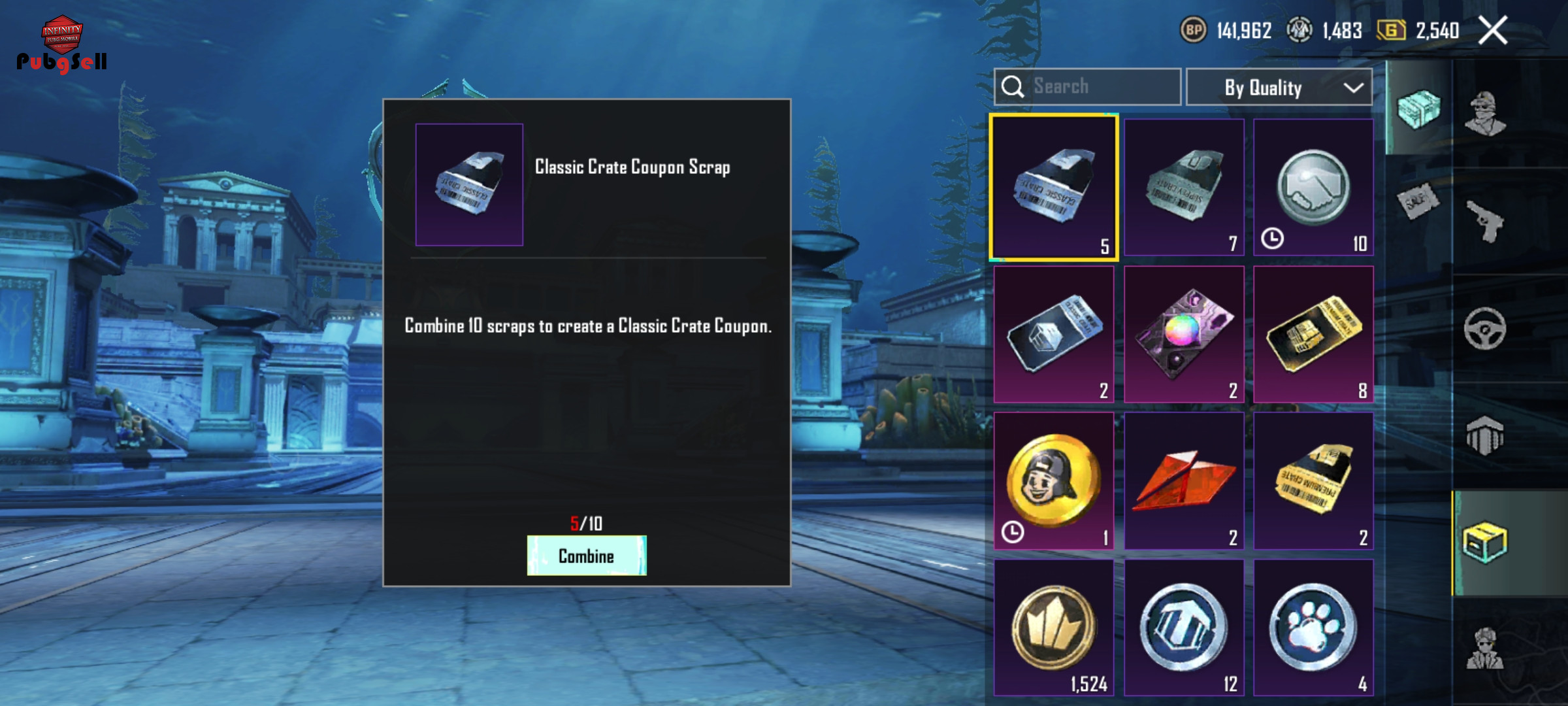
Task: Select the gold crown coin with 1,524
Action: [x=1054, y=628]
